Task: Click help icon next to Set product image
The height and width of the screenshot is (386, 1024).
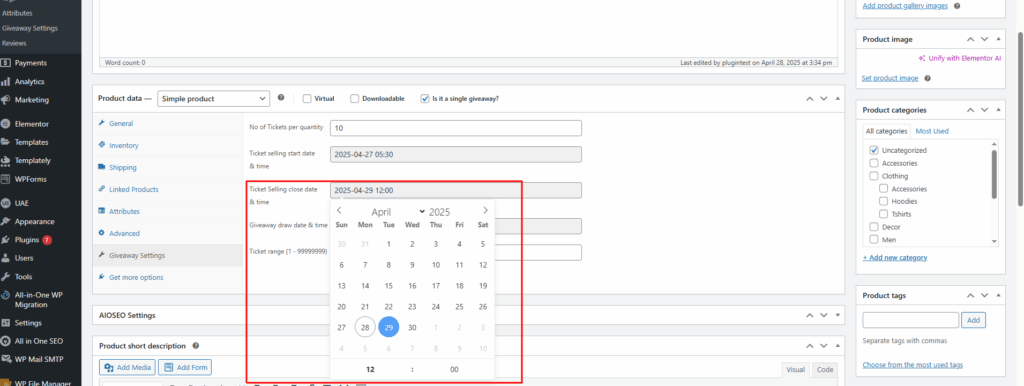Action: click(927, 78)
